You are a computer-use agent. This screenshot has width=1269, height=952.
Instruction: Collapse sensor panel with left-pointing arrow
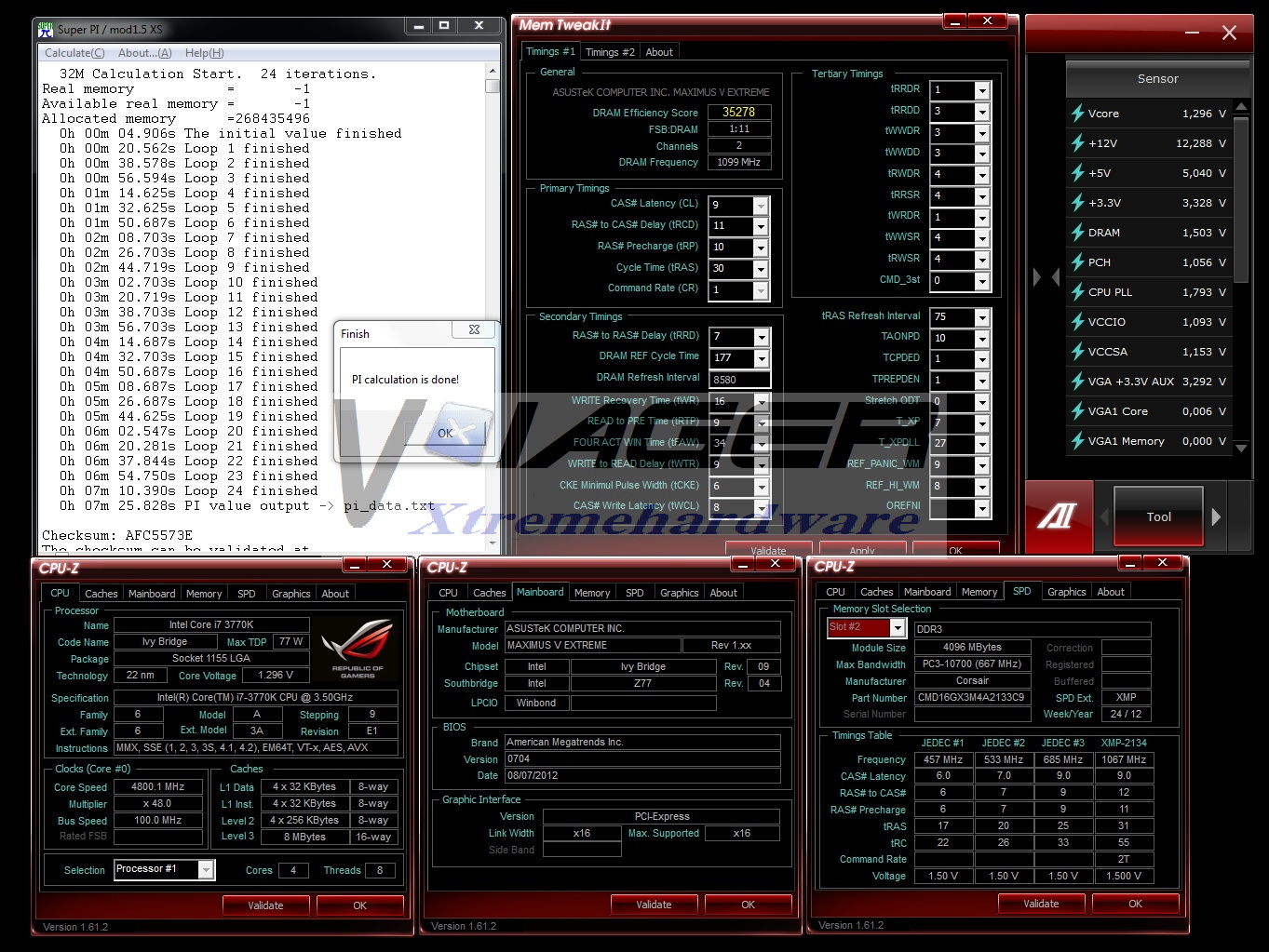[1055, 277]
